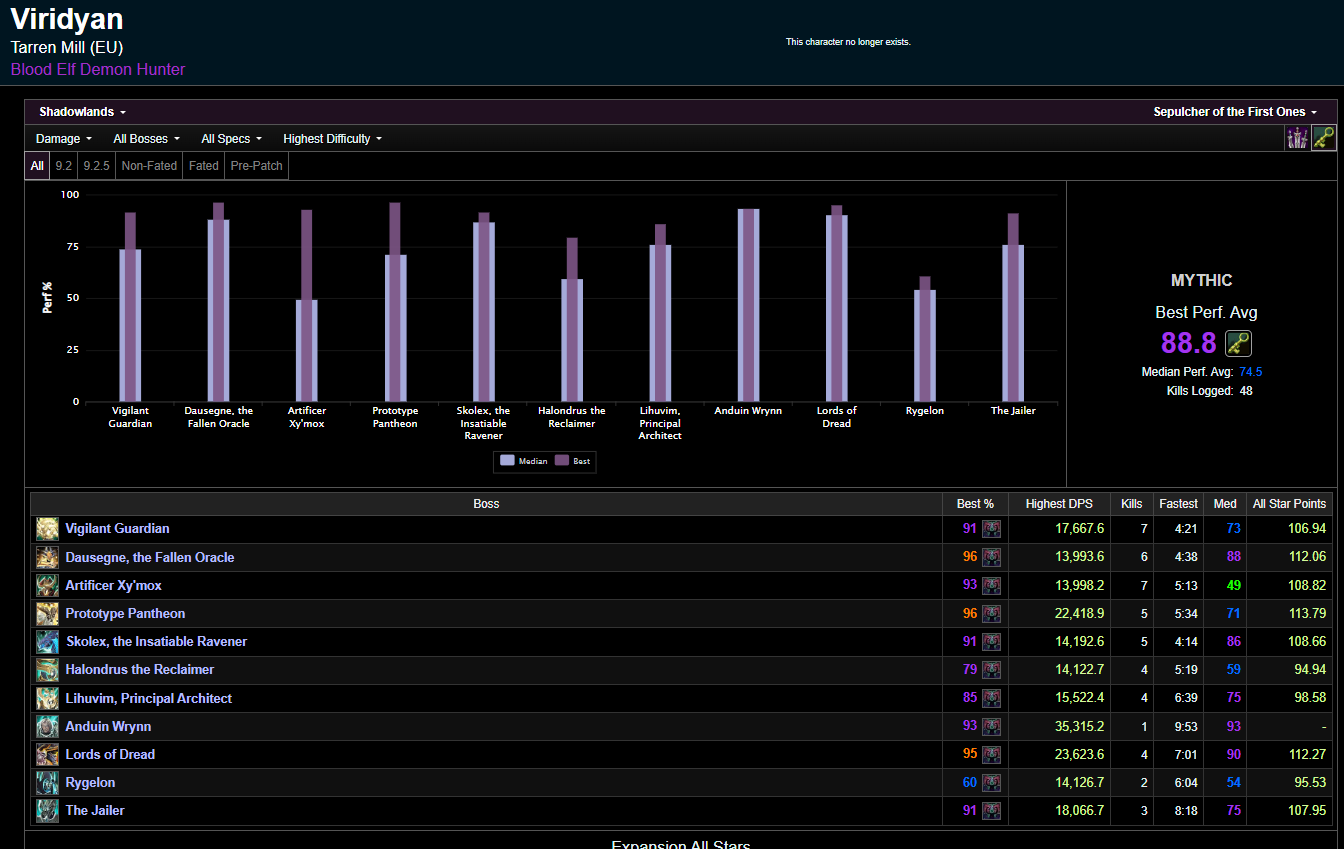
Task: Open the Vigilant Guardian boss link
Action: [117, 529]
